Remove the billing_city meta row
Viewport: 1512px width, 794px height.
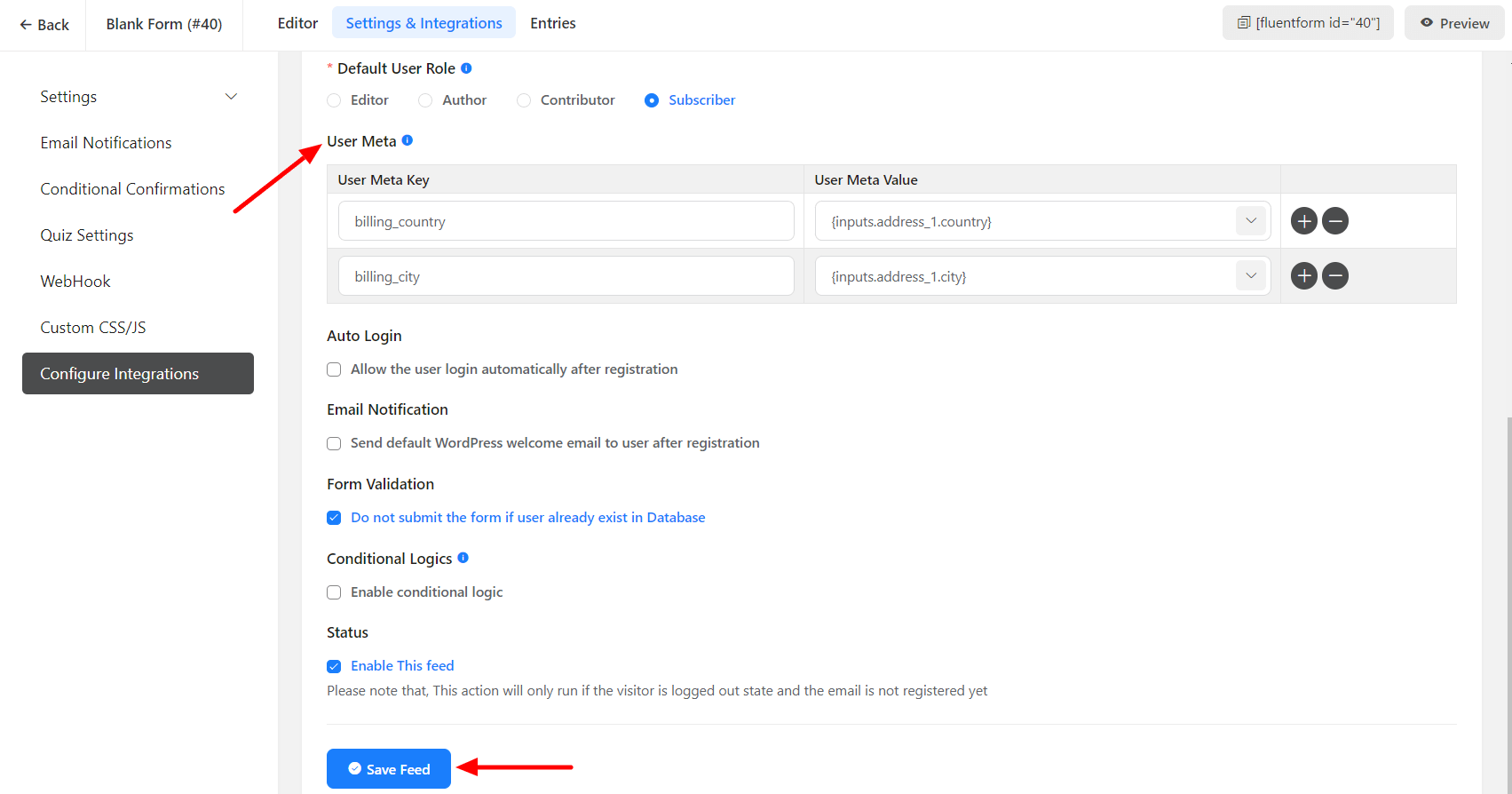pyautogui.click(x=1334, y=276)
